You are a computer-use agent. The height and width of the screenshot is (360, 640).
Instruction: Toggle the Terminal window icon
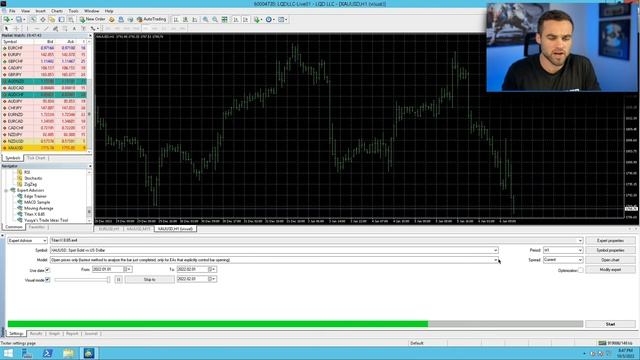tap(61, 19)
